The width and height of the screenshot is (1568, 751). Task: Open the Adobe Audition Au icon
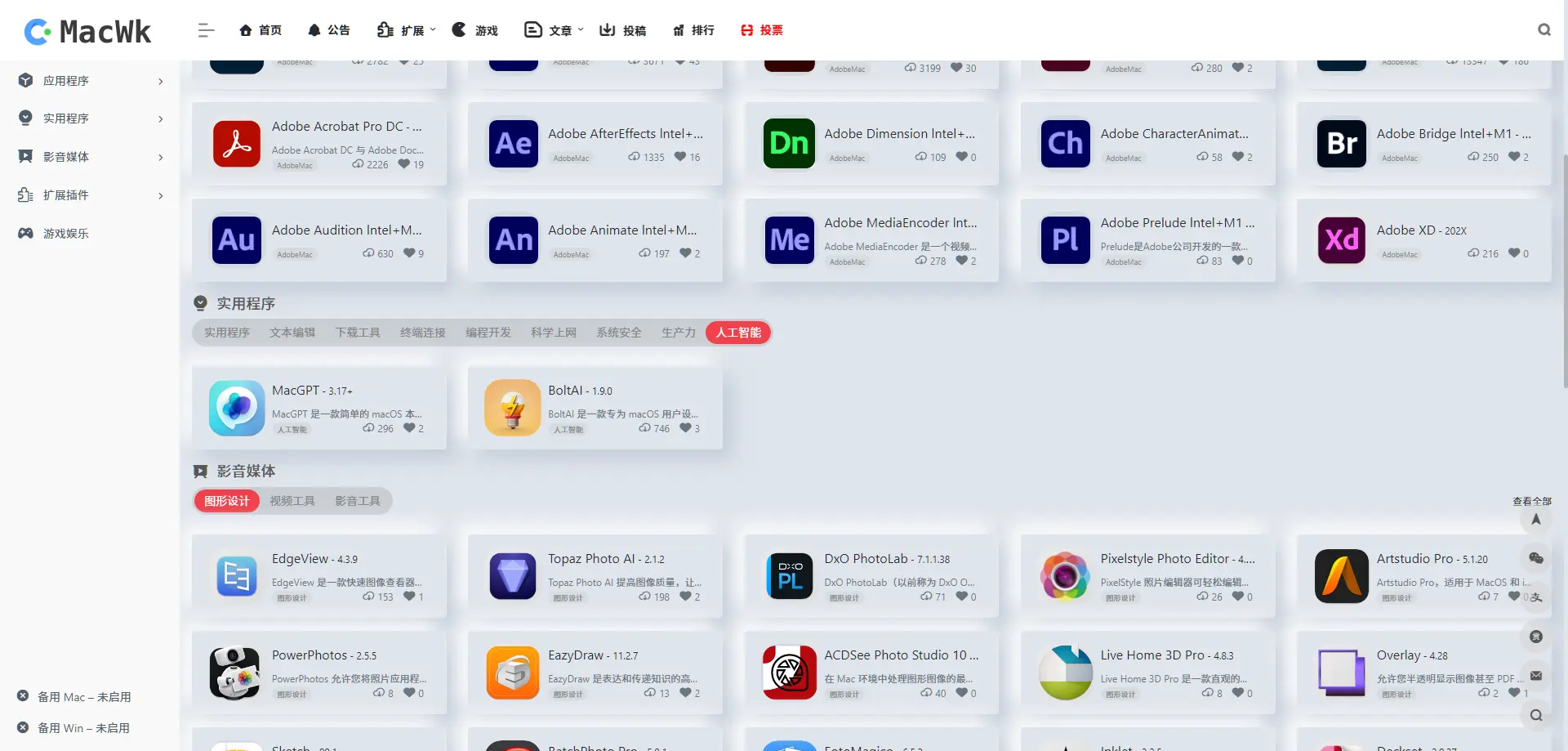237,240
